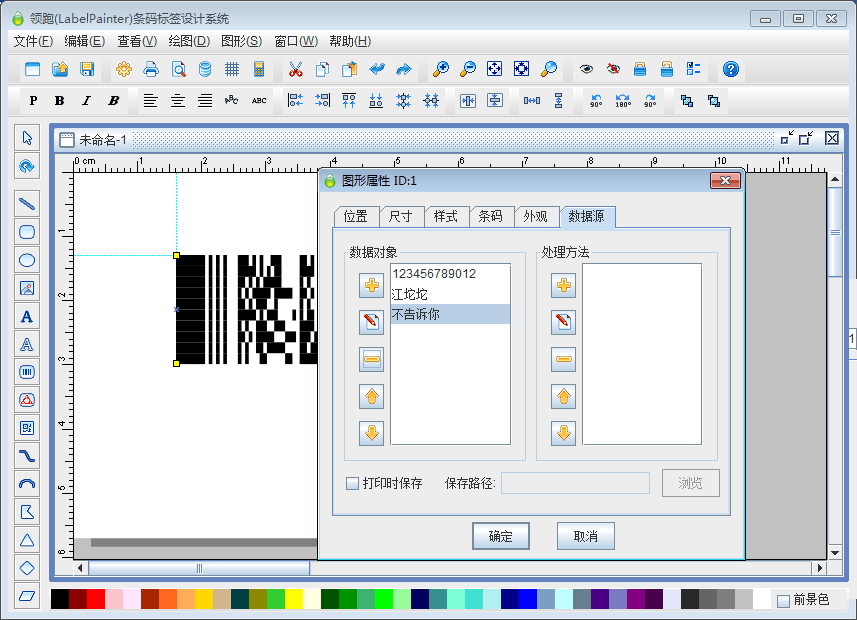Image resolution: width=857 pixels, height=620 pixels.
Task: Select the rounded rectangle tool
Action: tap(27, 232)
